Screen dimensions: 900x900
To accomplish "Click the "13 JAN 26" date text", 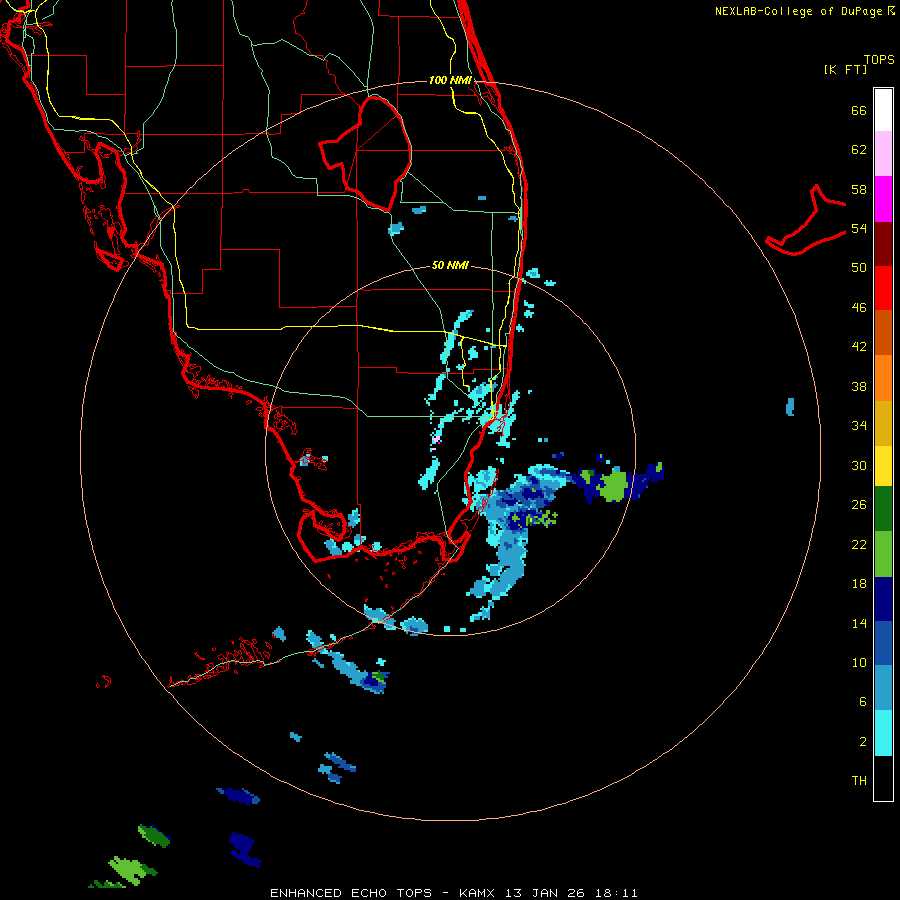I will (x=544, y=893).
